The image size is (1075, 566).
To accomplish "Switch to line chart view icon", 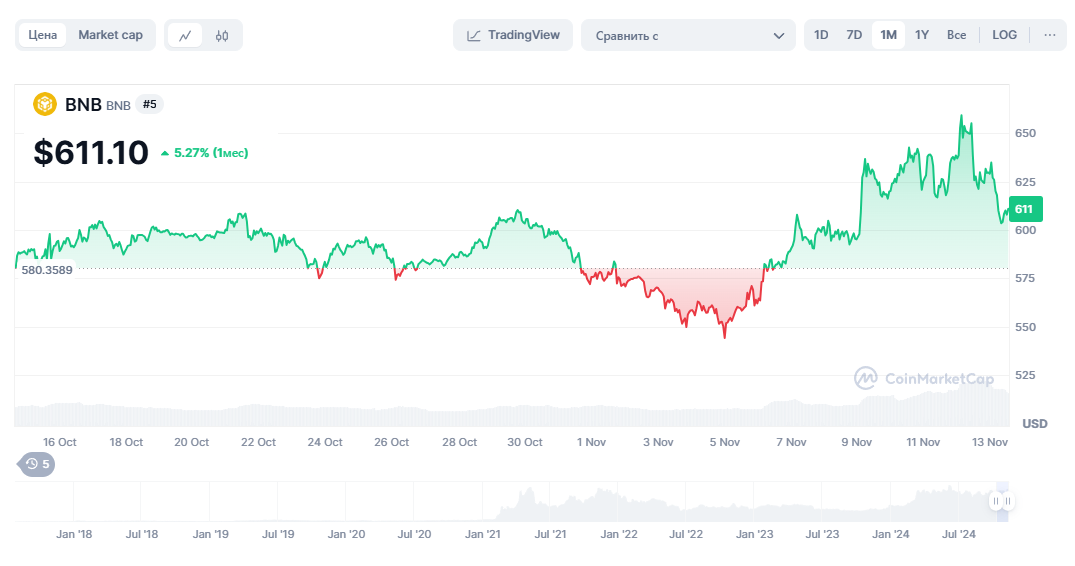I will coord(185,36).
